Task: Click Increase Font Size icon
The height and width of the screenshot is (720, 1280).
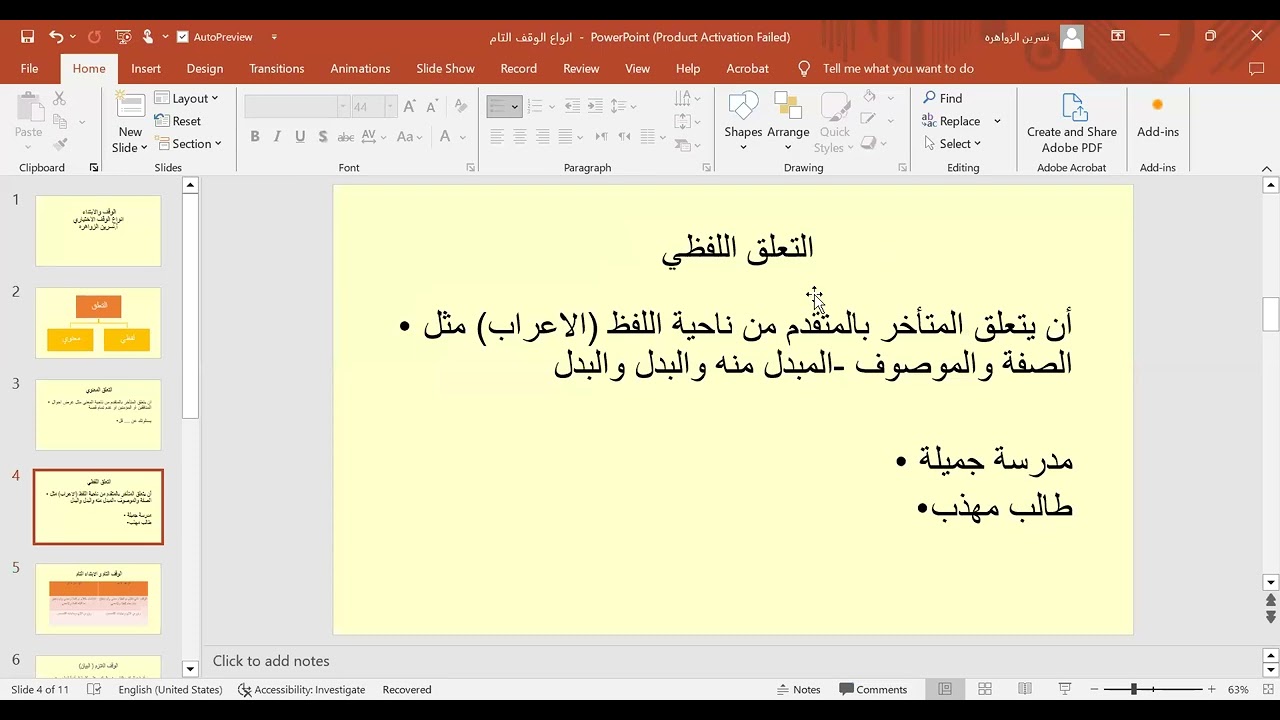Action: click(x=411, y=106)
